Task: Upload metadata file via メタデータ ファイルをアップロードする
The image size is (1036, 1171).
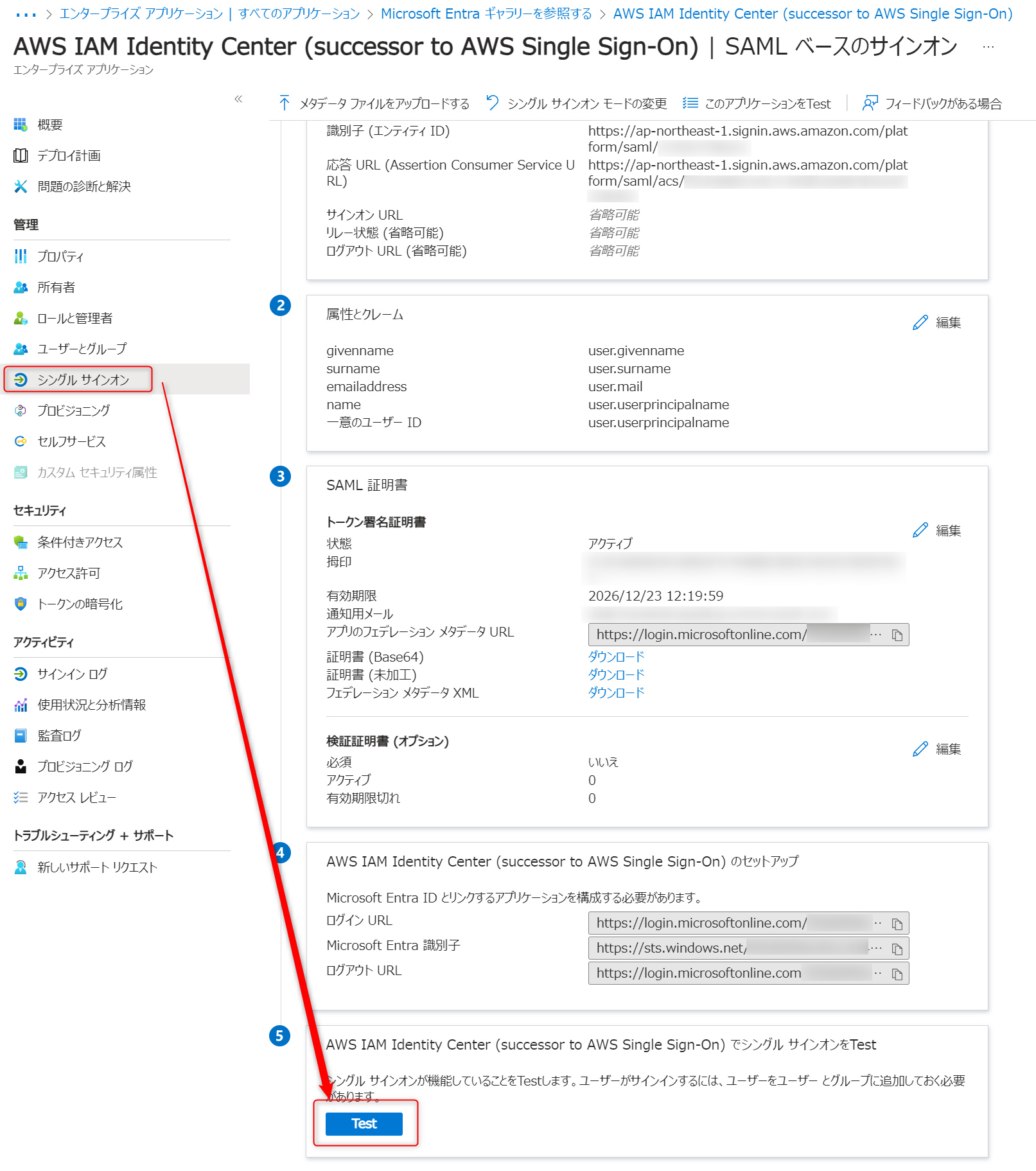Action: tap(374, 103)
